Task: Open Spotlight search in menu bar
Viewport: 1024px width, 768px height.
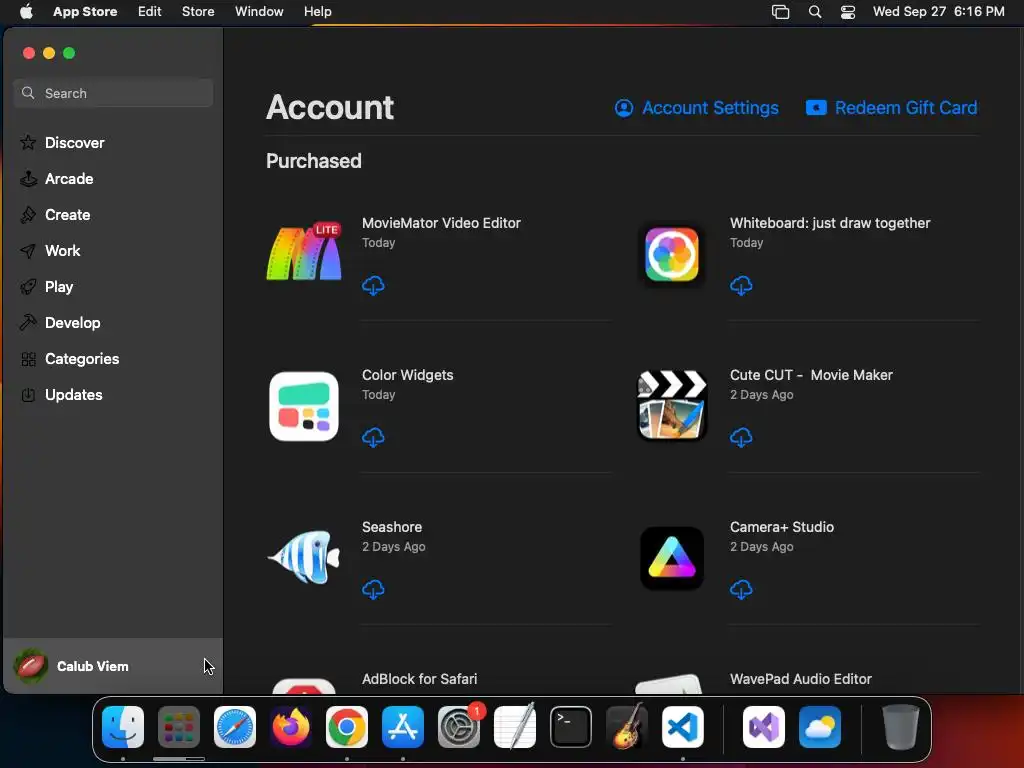Action: click(814, 12)
